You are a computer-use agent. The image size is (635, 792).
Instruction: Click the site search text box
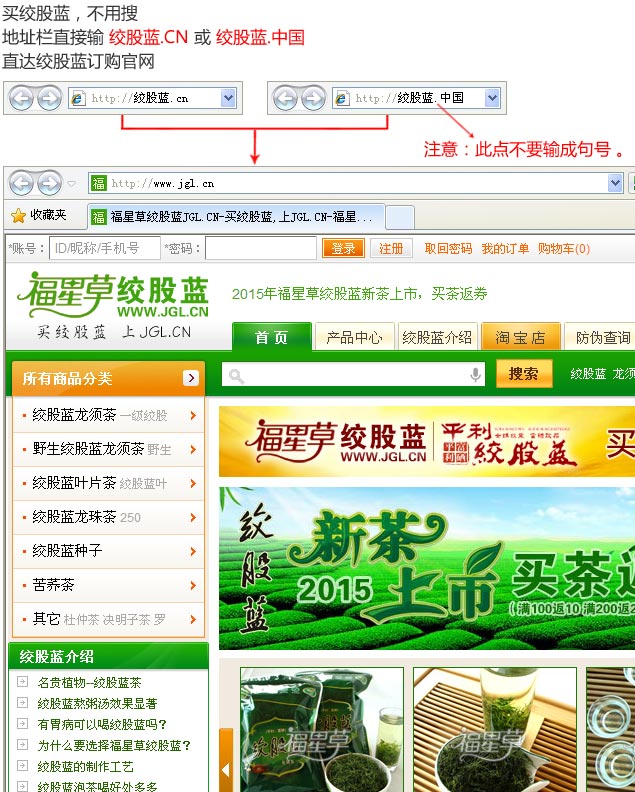click(x=353, y=375)
